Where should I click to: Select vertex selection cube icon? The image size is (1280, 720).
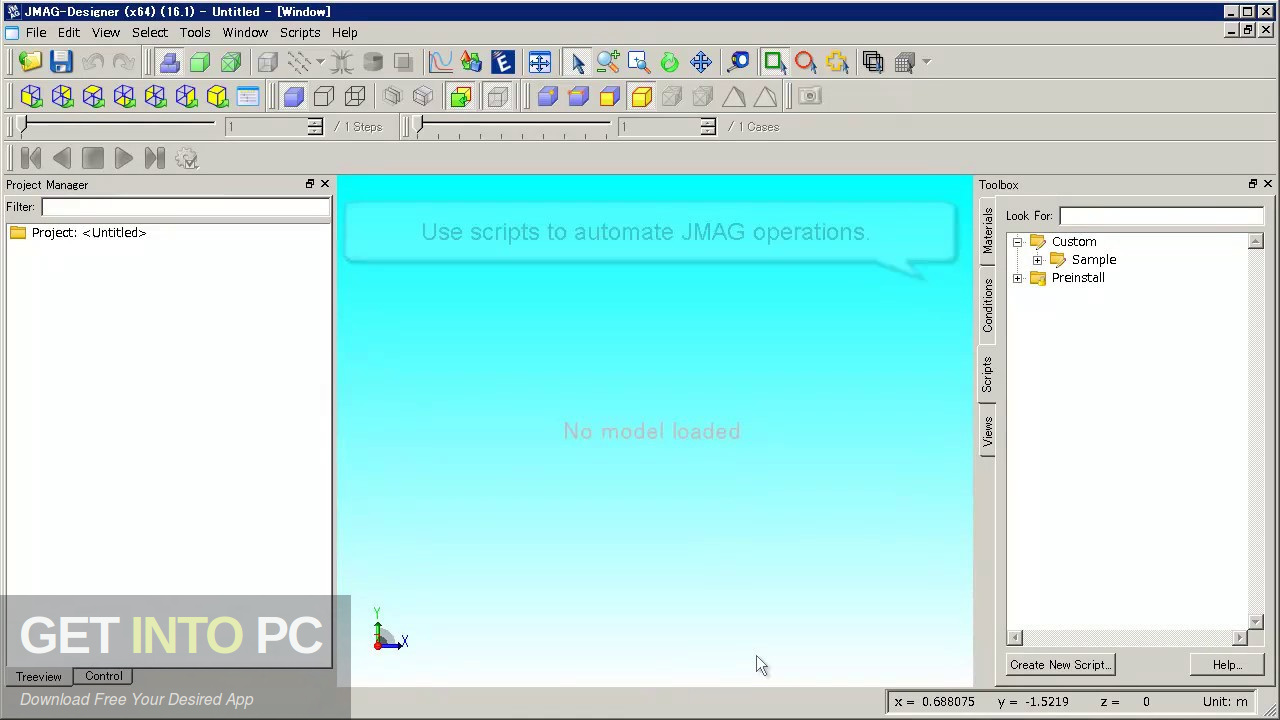coord(547,96)
